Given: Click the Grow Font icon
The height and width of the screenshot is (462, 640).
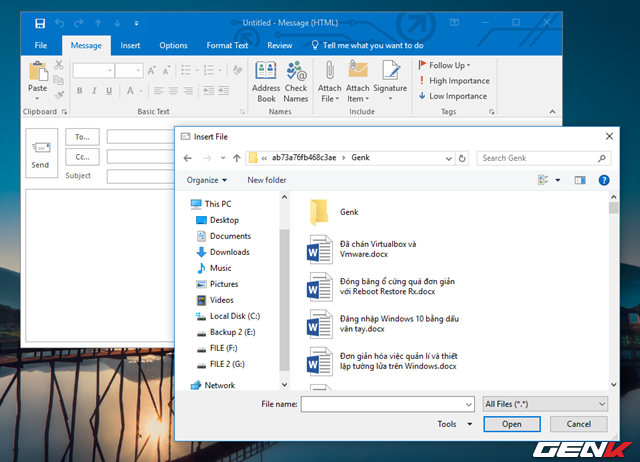Looking at the screenshot, I should [151, 71].
